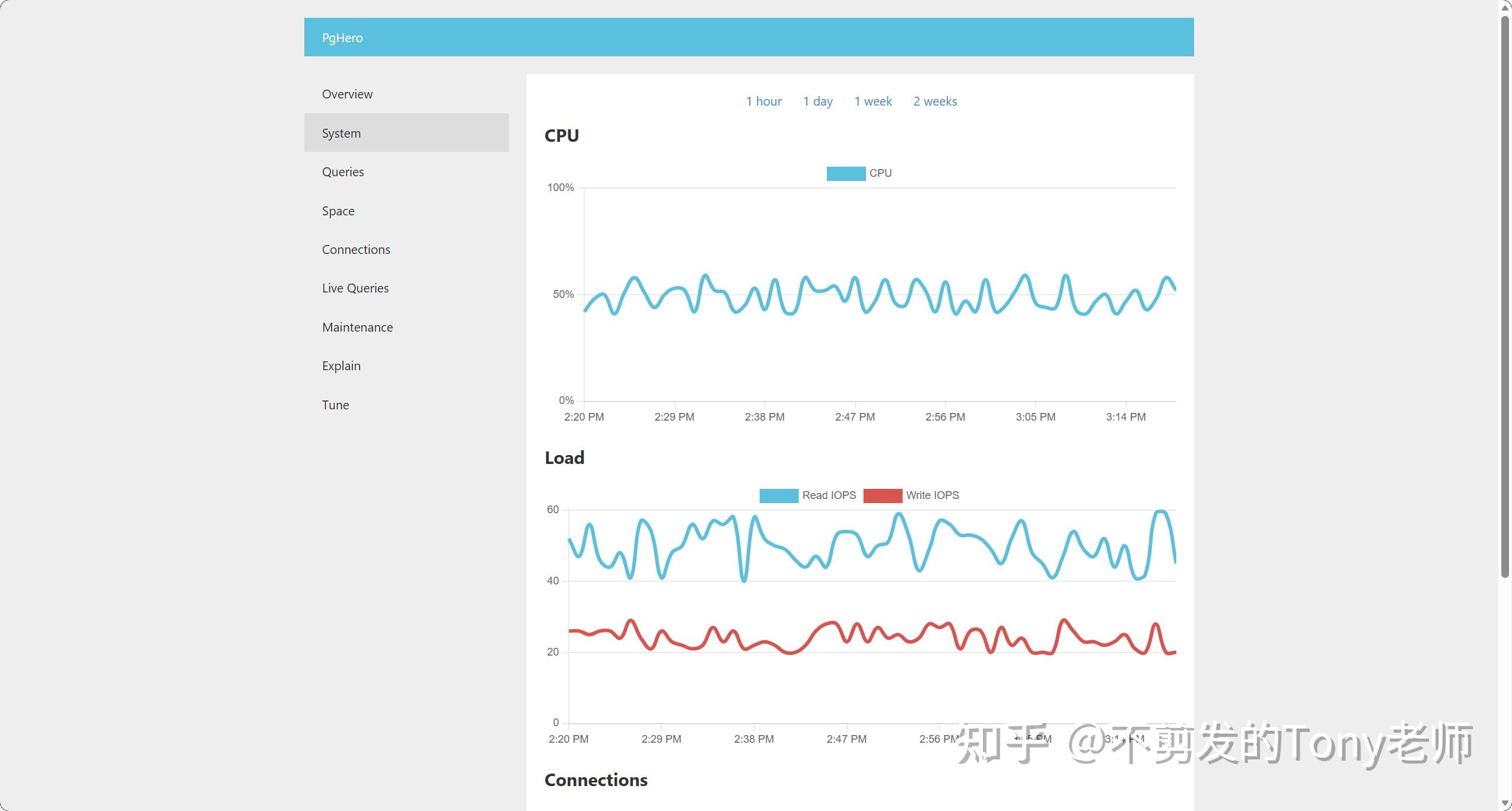Select the System sidebar item
The width and height of the screenshot is (1512, 811).
406,133
